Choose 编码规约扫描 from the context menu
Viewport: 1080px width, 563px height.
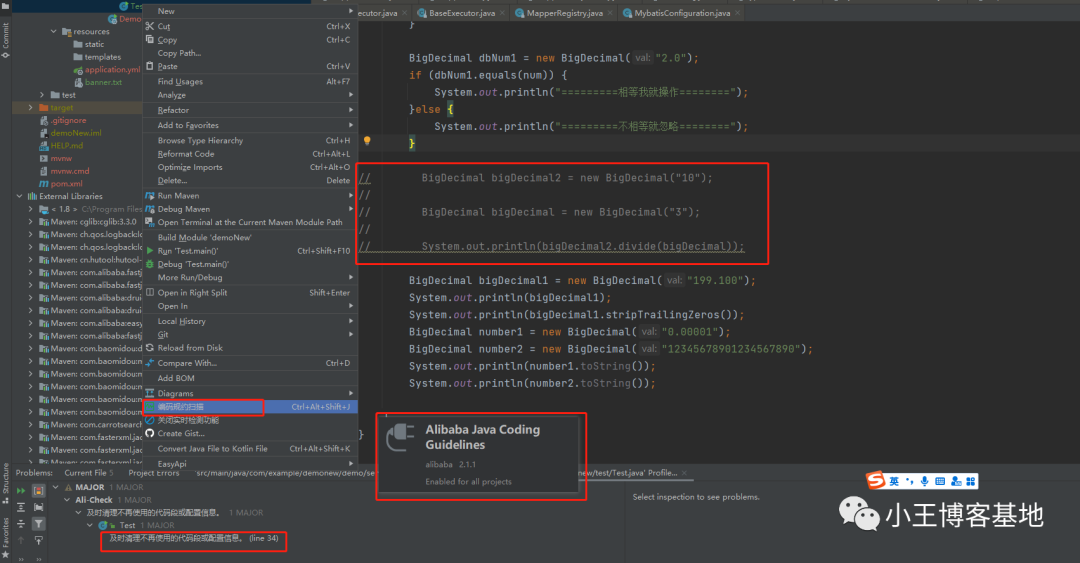(181, 407)
